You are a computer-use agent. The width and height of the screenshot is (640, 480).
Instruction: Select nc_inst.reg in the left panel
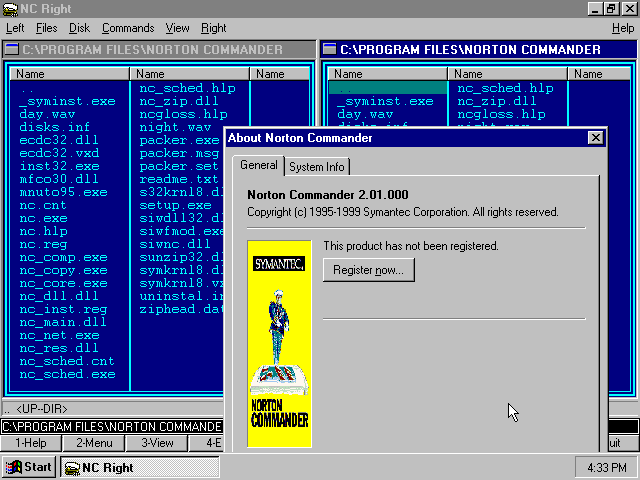tap(63, 309)
